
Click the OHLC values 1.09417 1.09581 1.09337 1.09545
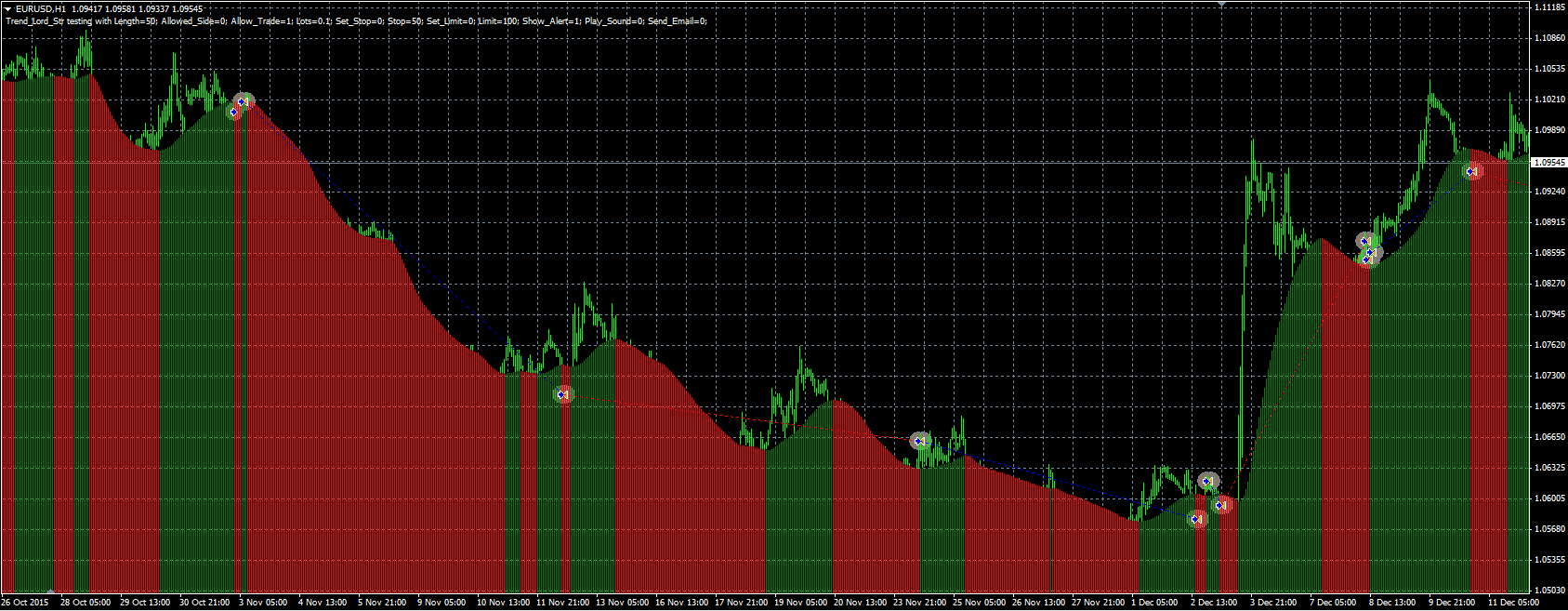[138, 8]
